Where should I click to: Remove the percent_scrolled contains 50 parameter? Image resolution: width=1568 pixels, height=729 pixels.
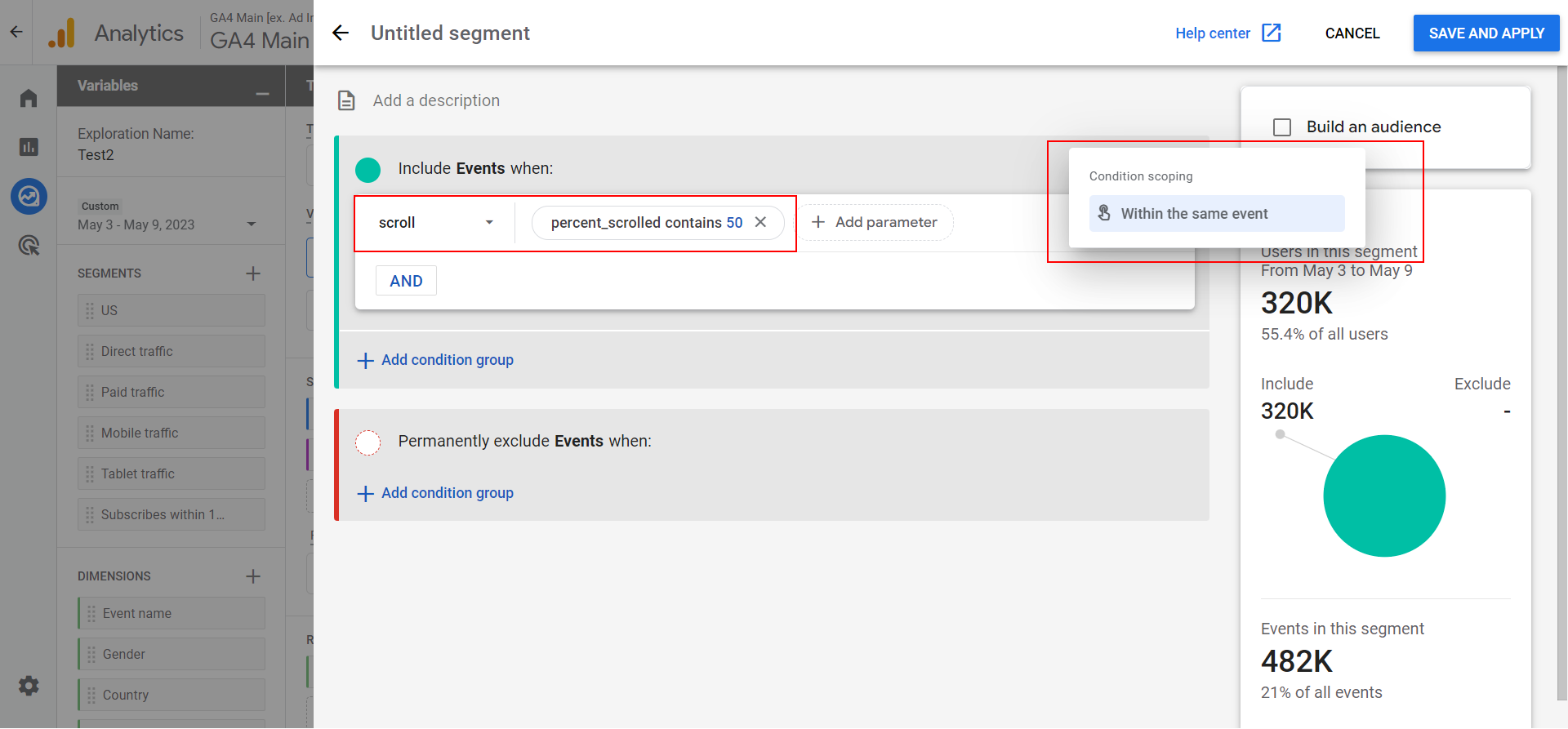[760, 222]
